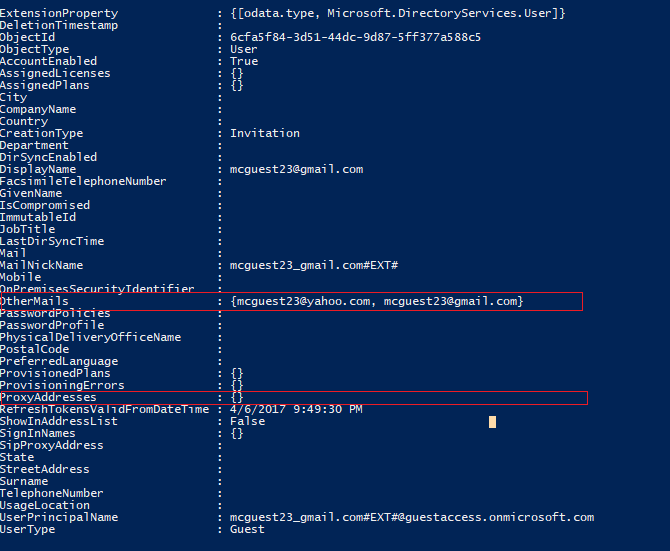Click the FacsimileTelephoneNumber property label

83,181
